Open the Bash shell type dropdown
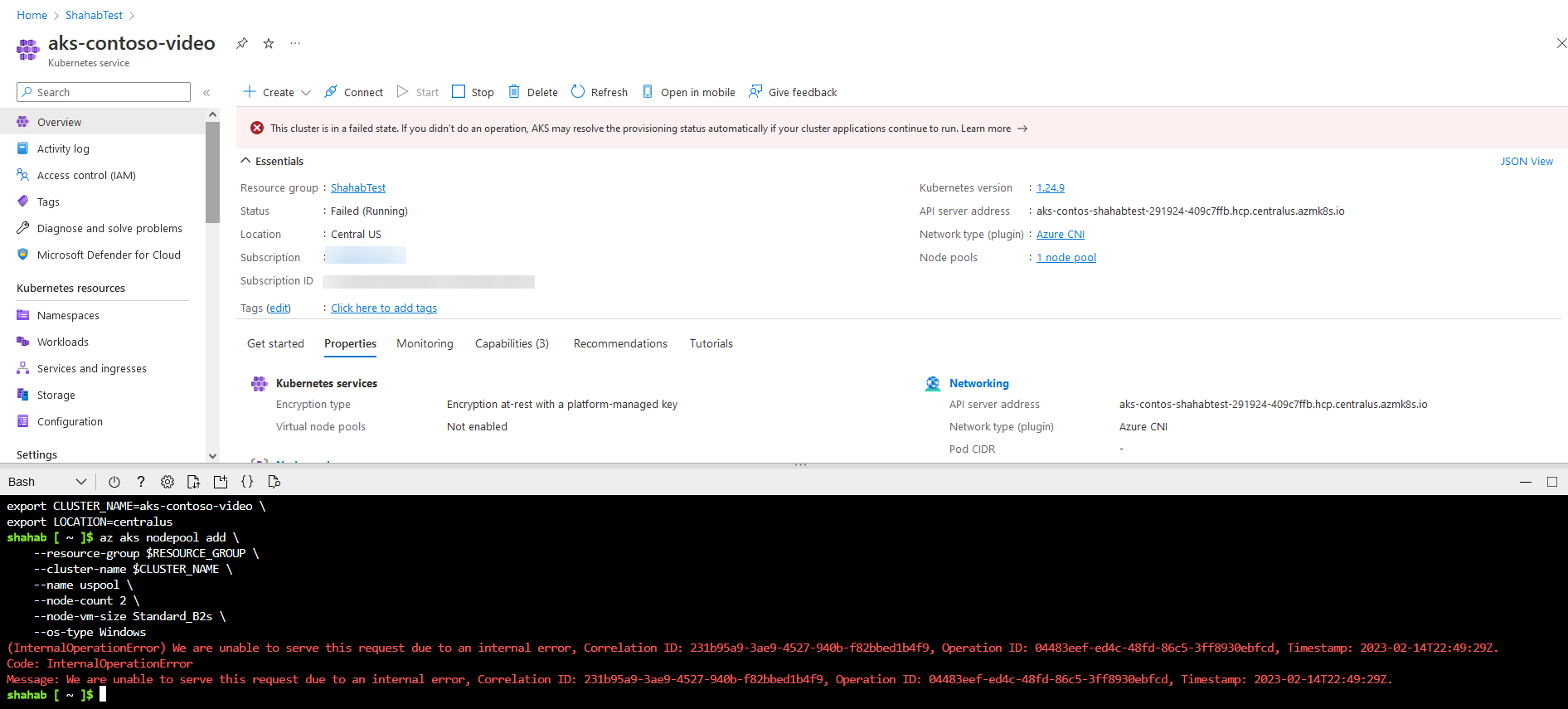This screenshot has width=1568, height=709. [x=47, y=482]
